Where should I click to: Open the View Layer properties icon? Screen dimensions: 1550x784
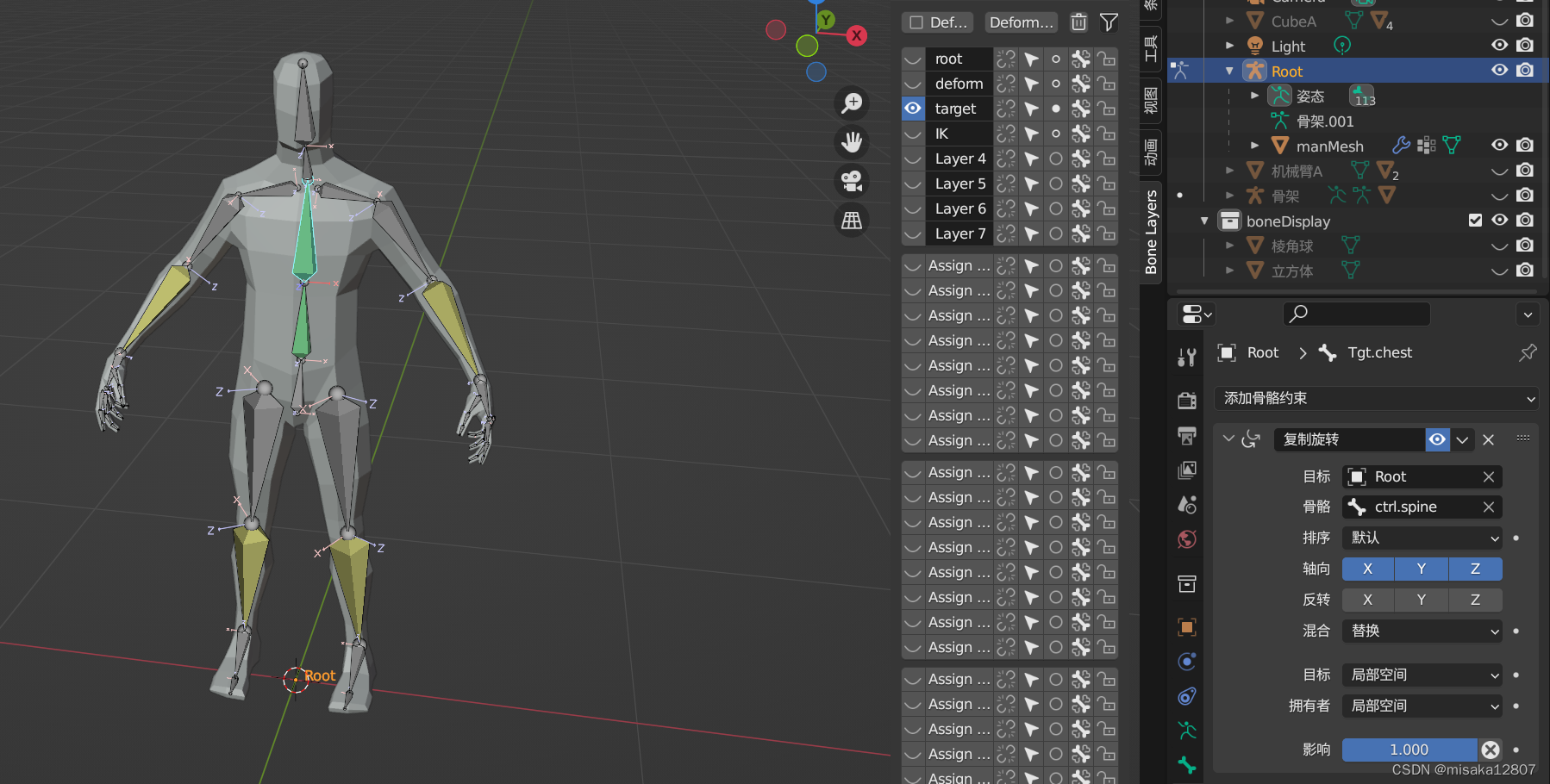pyautogui.click(x=1187, y=470)
